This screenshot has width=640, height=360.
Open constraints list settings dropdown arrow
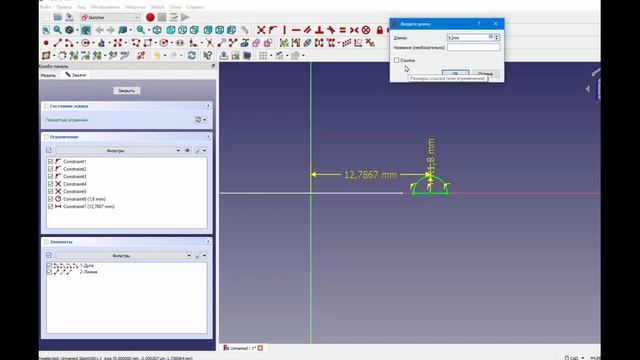point(204,151)
